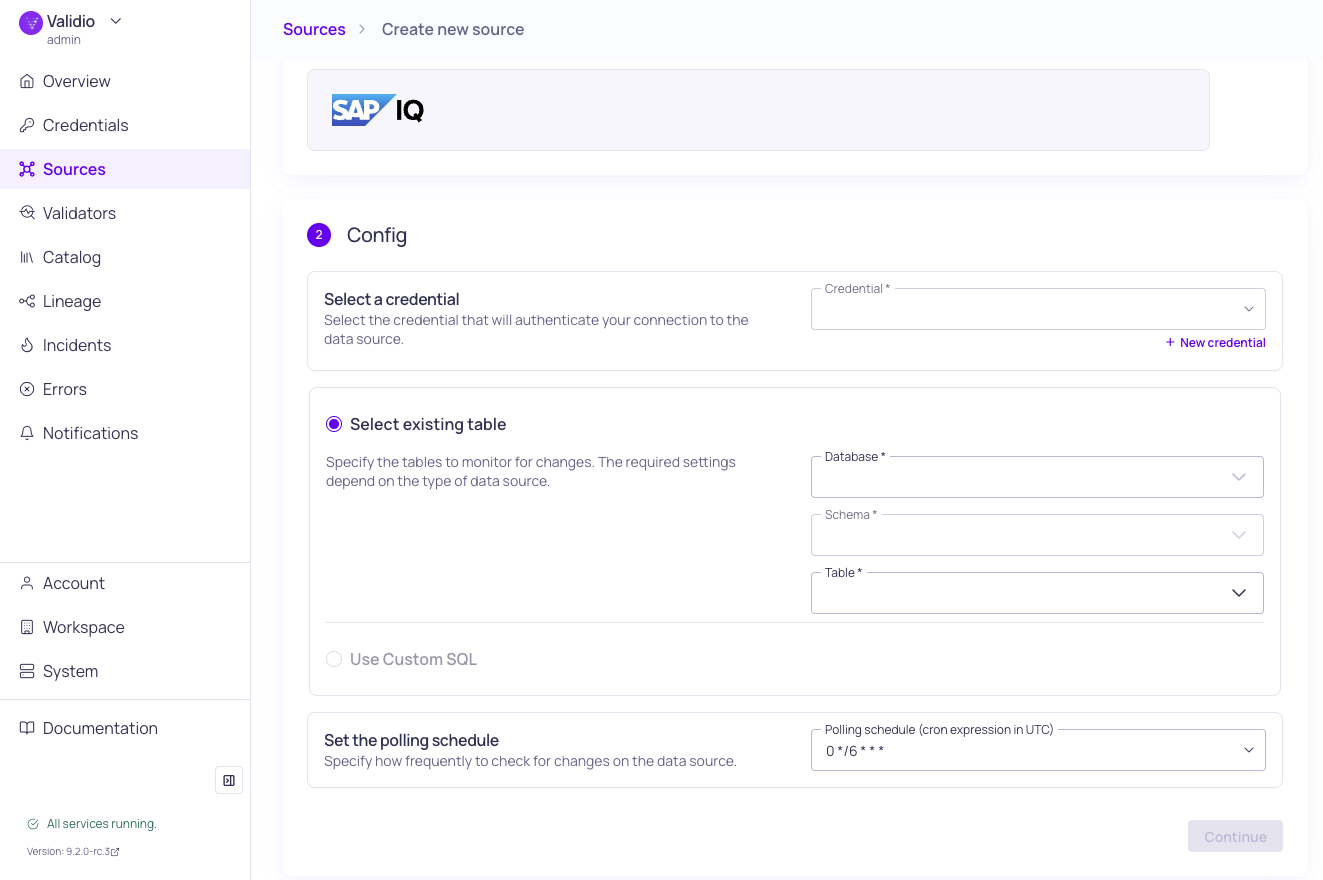The image size is (1323, 880).
Task: Open the Credential dropdown
Action: pyautogui.click(x=1038, y=309)
